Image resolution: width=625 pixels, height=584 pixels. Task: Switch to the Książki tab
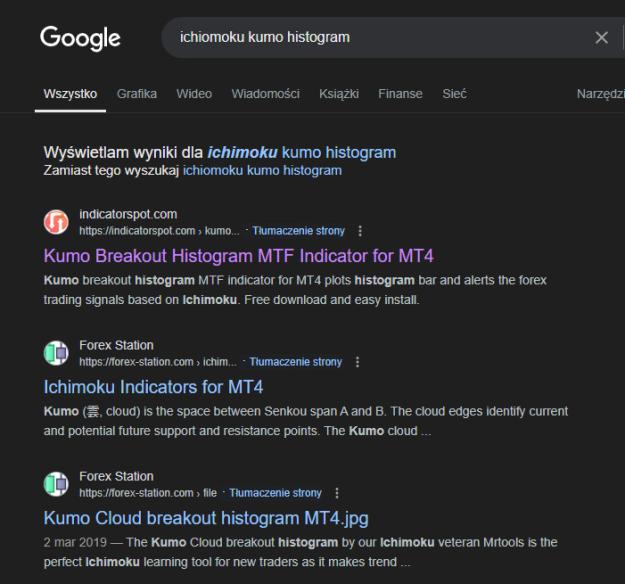click(x=339, y=94)
